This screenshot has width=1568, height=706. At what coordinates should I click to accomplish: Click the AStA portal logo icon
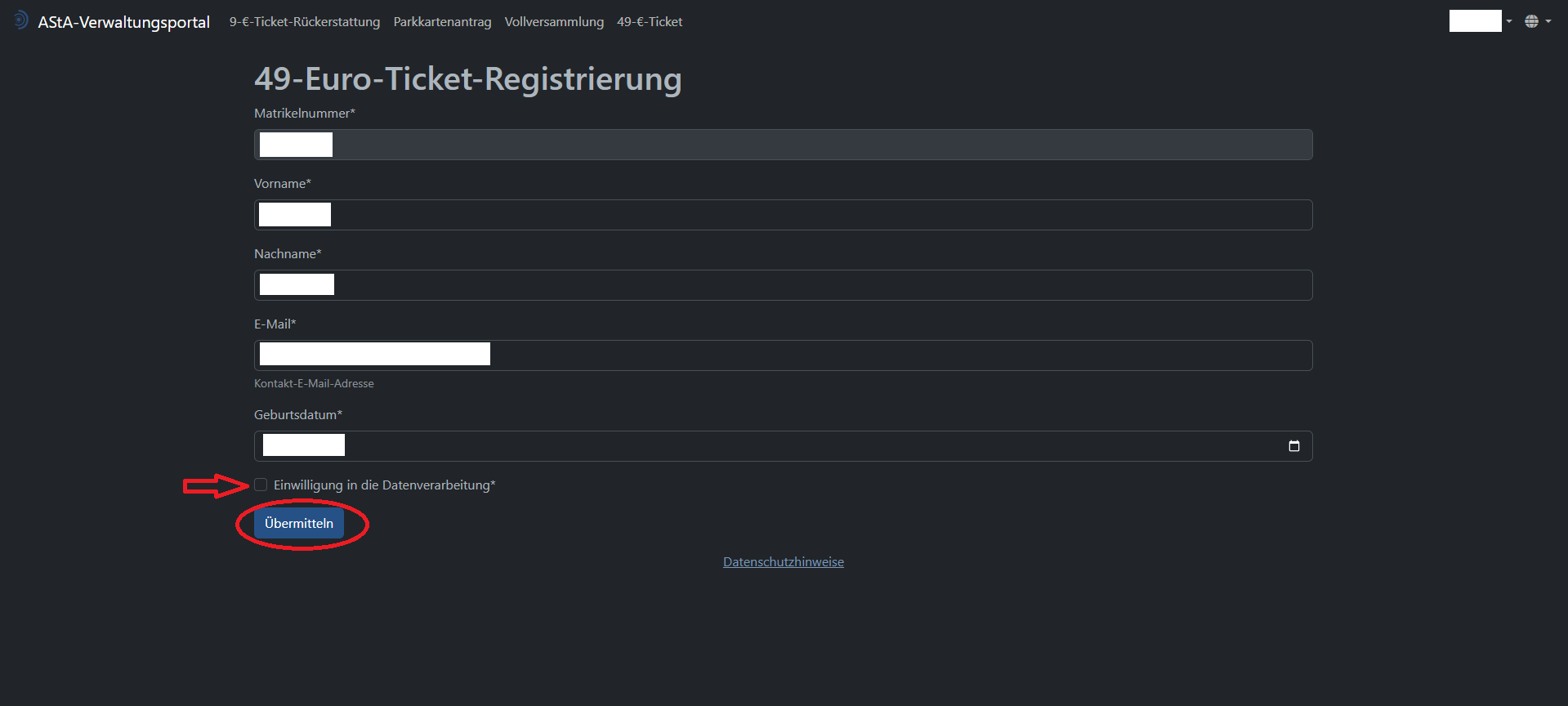(20, 20)
